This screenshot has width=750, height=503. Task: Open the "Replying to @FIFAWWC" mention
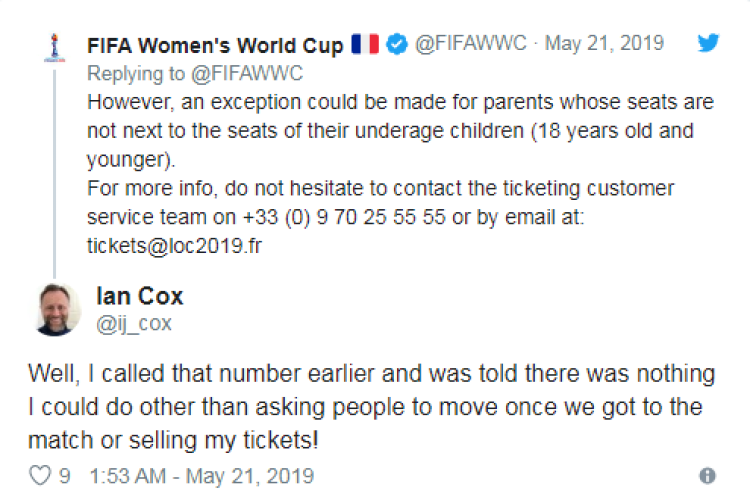point(249,73)
